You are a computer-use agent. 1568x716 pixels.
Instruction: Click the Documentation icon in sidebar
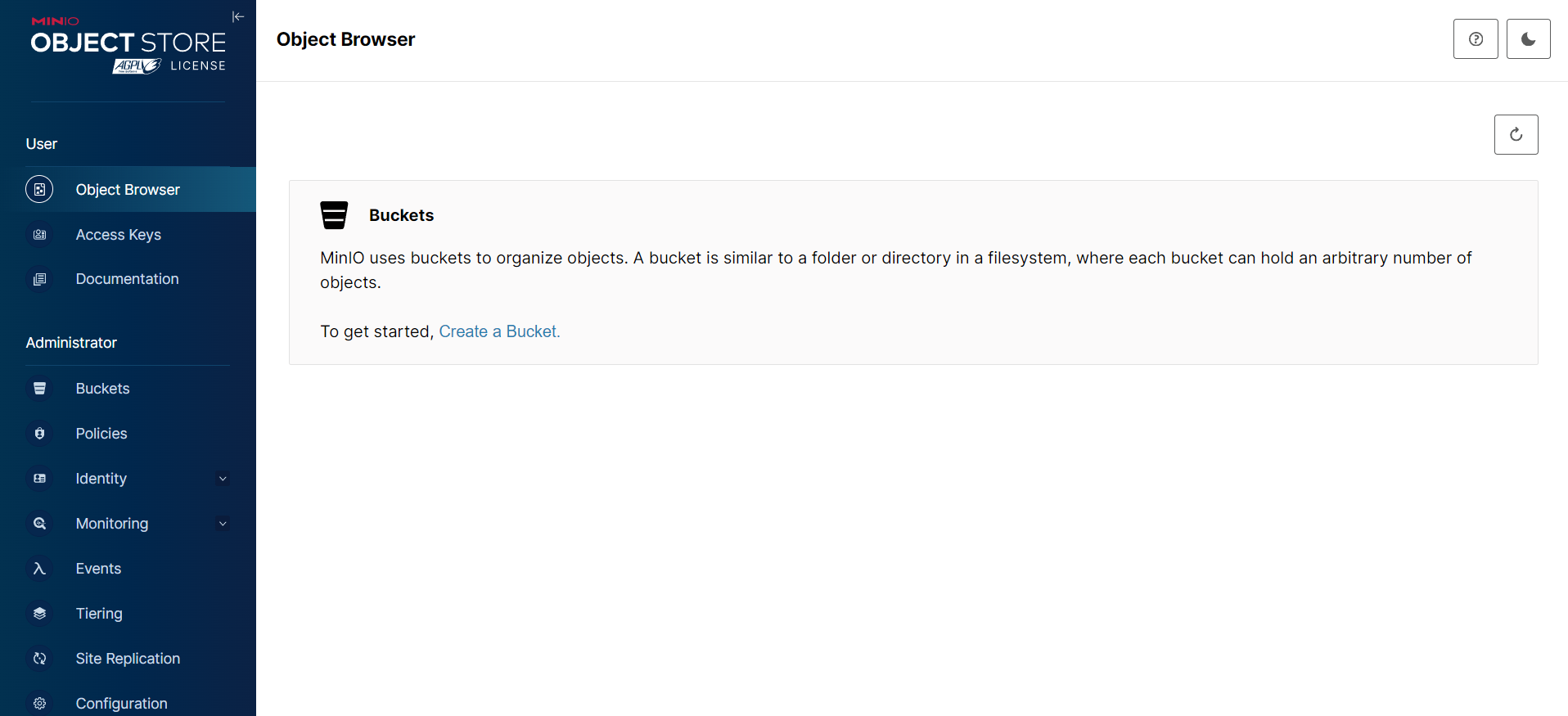39,280
